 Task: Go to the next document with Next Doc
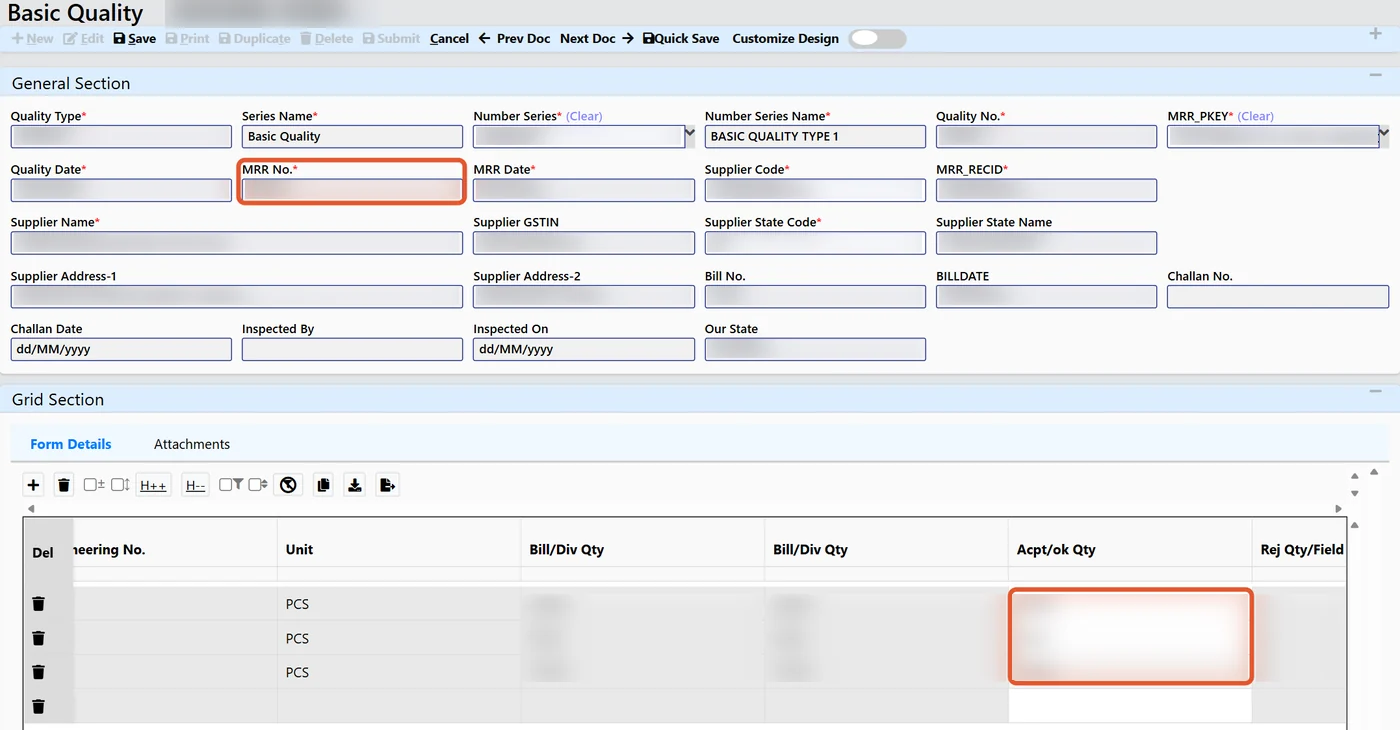click(597, 38)
